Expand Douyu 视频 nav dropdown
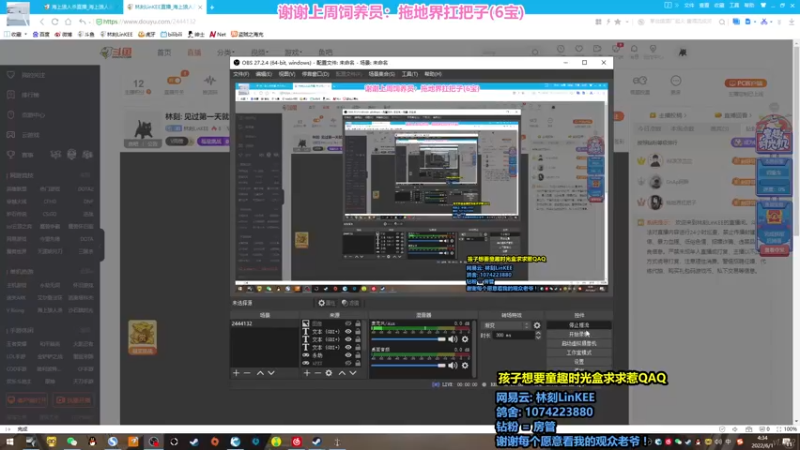The width and height of the screenshot is (800, 450). pos(259,53)
